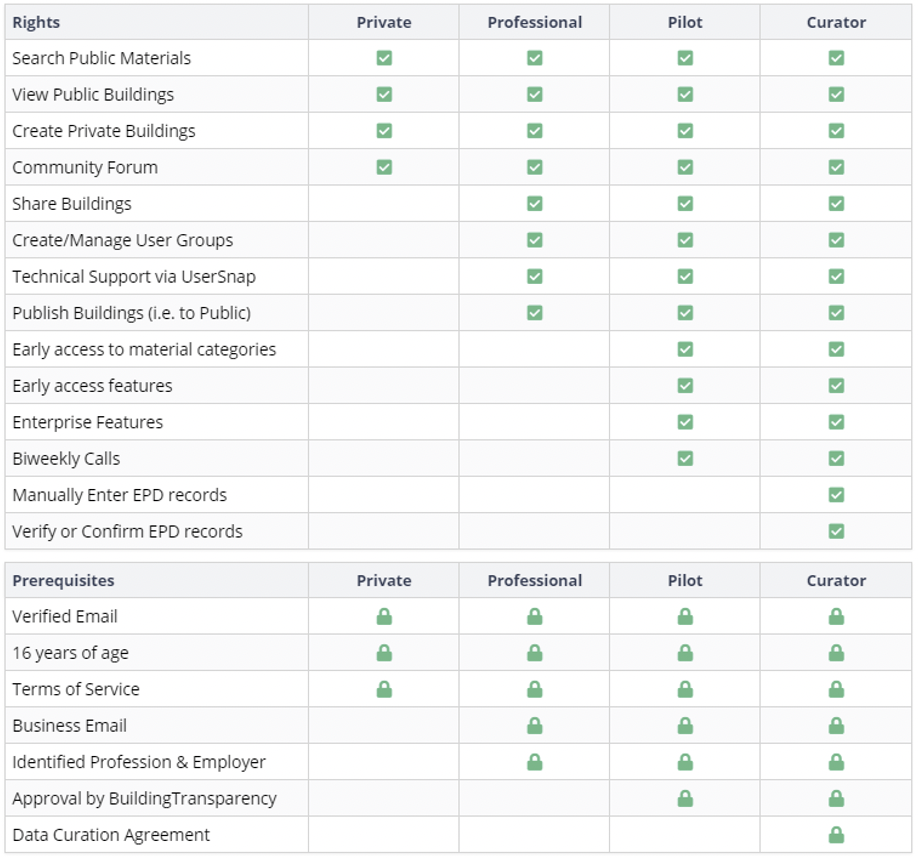Click Private lock for Terms of Service
The image size is (918, 858).
tap(384, 689)
